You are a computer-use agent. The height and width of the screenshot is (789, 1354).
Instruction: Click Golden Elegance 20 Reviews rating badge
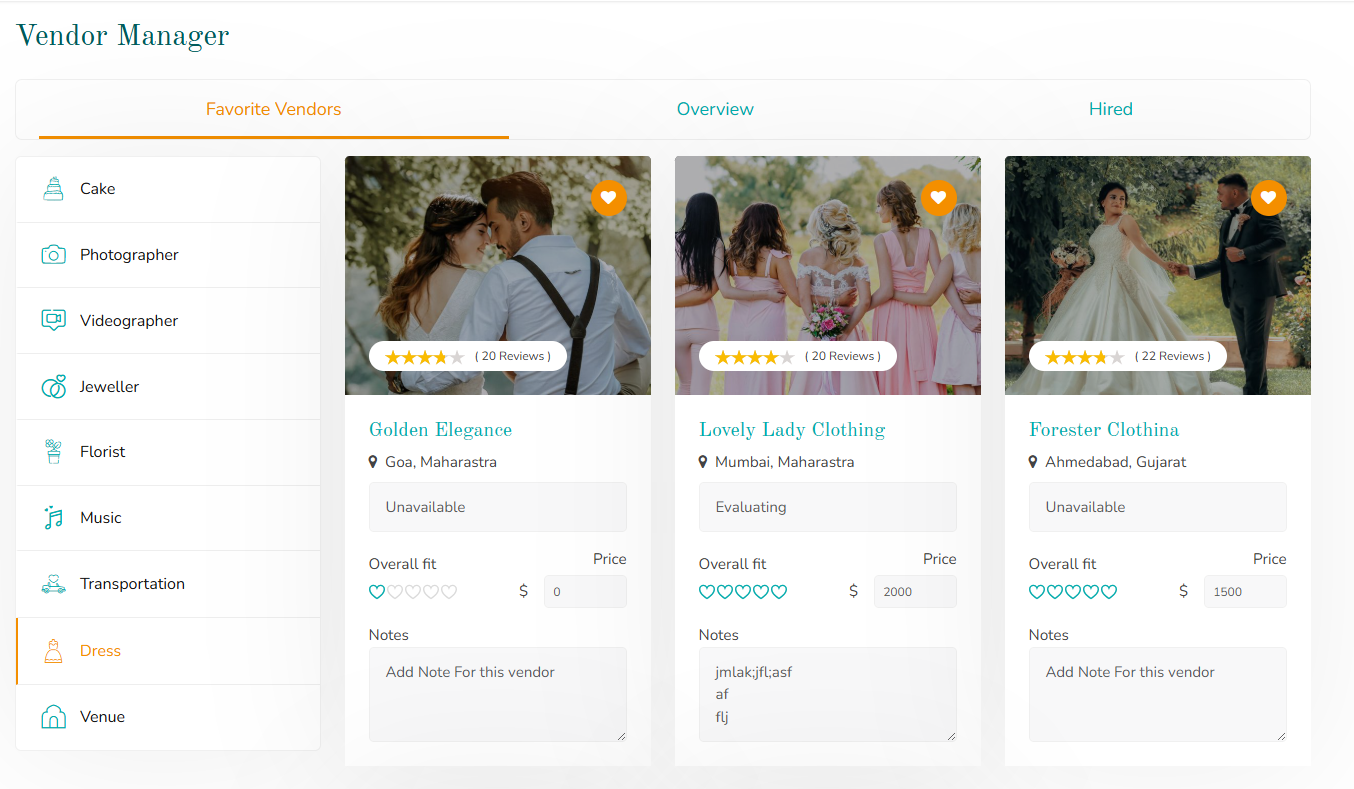(x=468, y=356)
